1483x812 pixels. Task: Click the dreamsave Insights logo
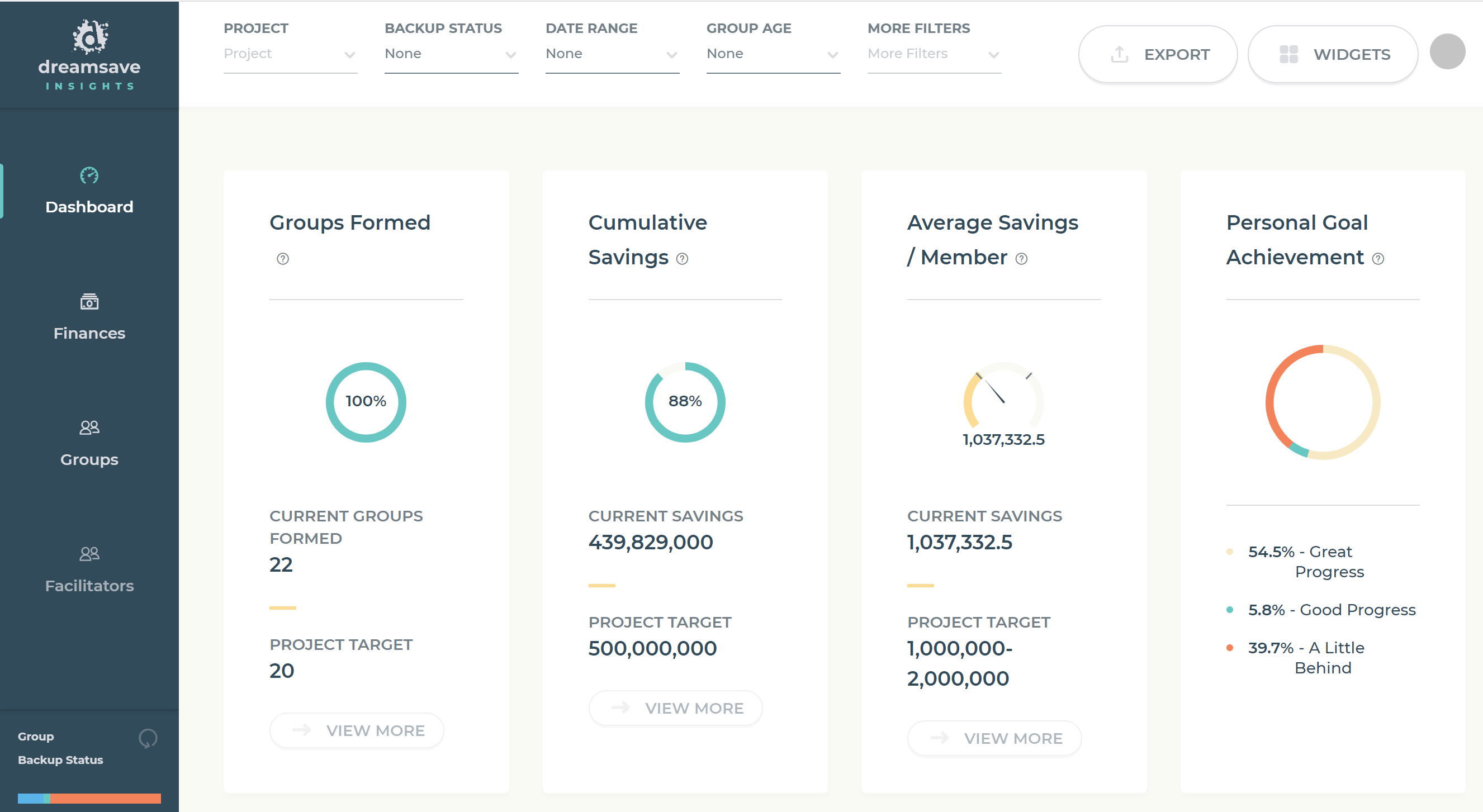tap(89, 55)
